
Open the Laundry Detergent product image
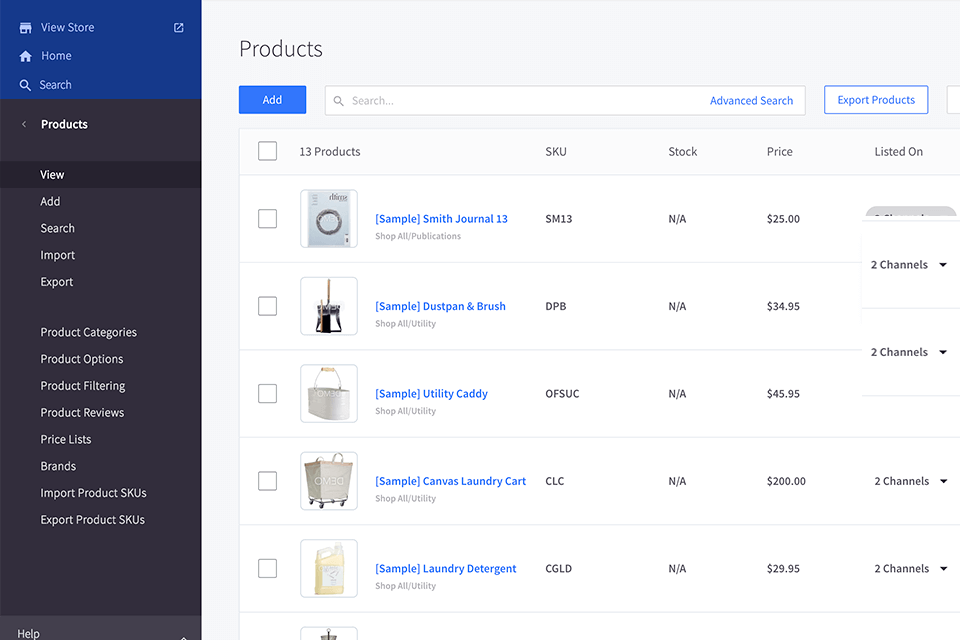(x=328, y=569)
